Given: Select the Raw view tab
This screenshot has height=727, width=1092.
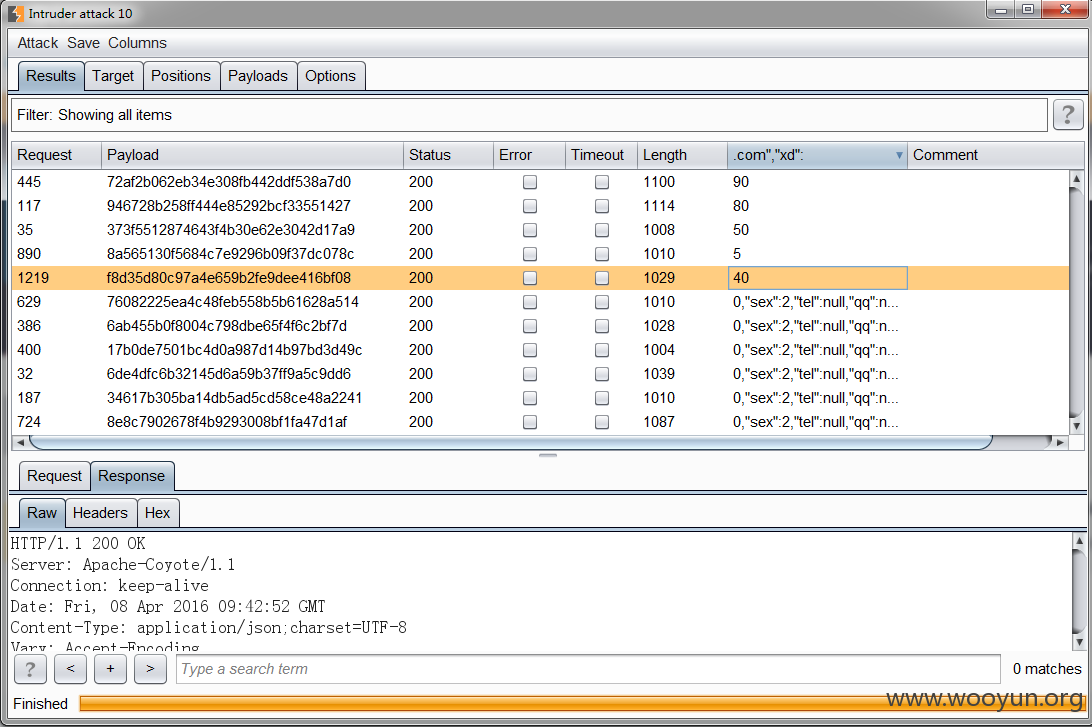Looking at the screenshot, I should 42,513.
